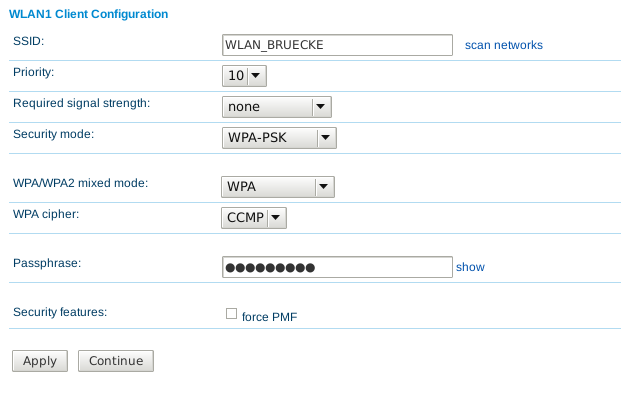Click the arrow icon next to WPA-PSK

(x=326, y=137)
